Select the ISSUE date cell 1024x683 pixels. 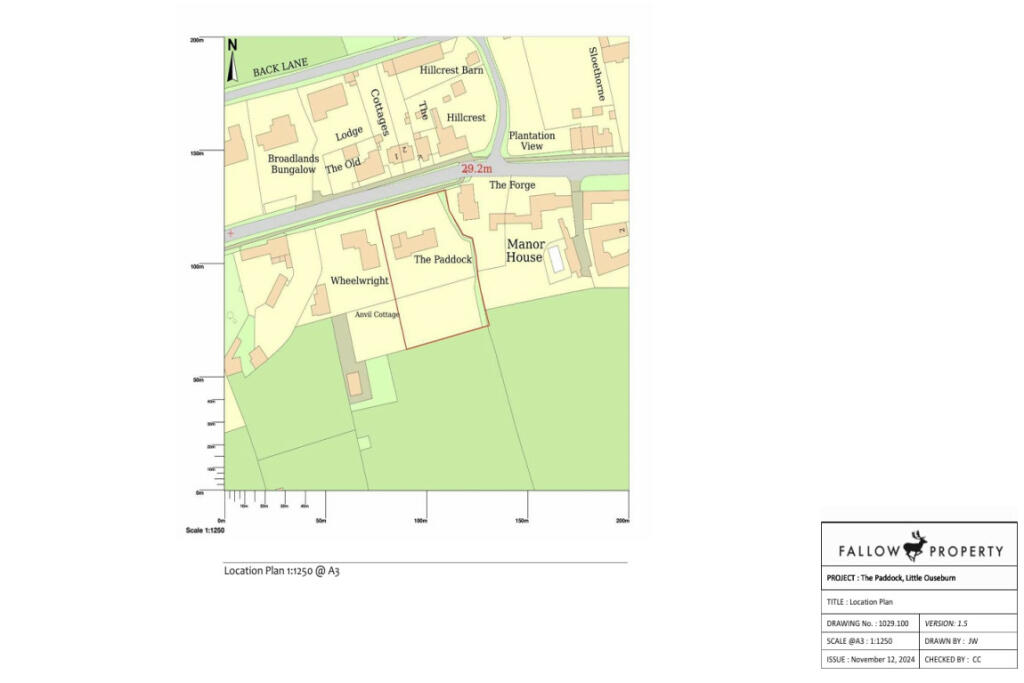point(869,659)
